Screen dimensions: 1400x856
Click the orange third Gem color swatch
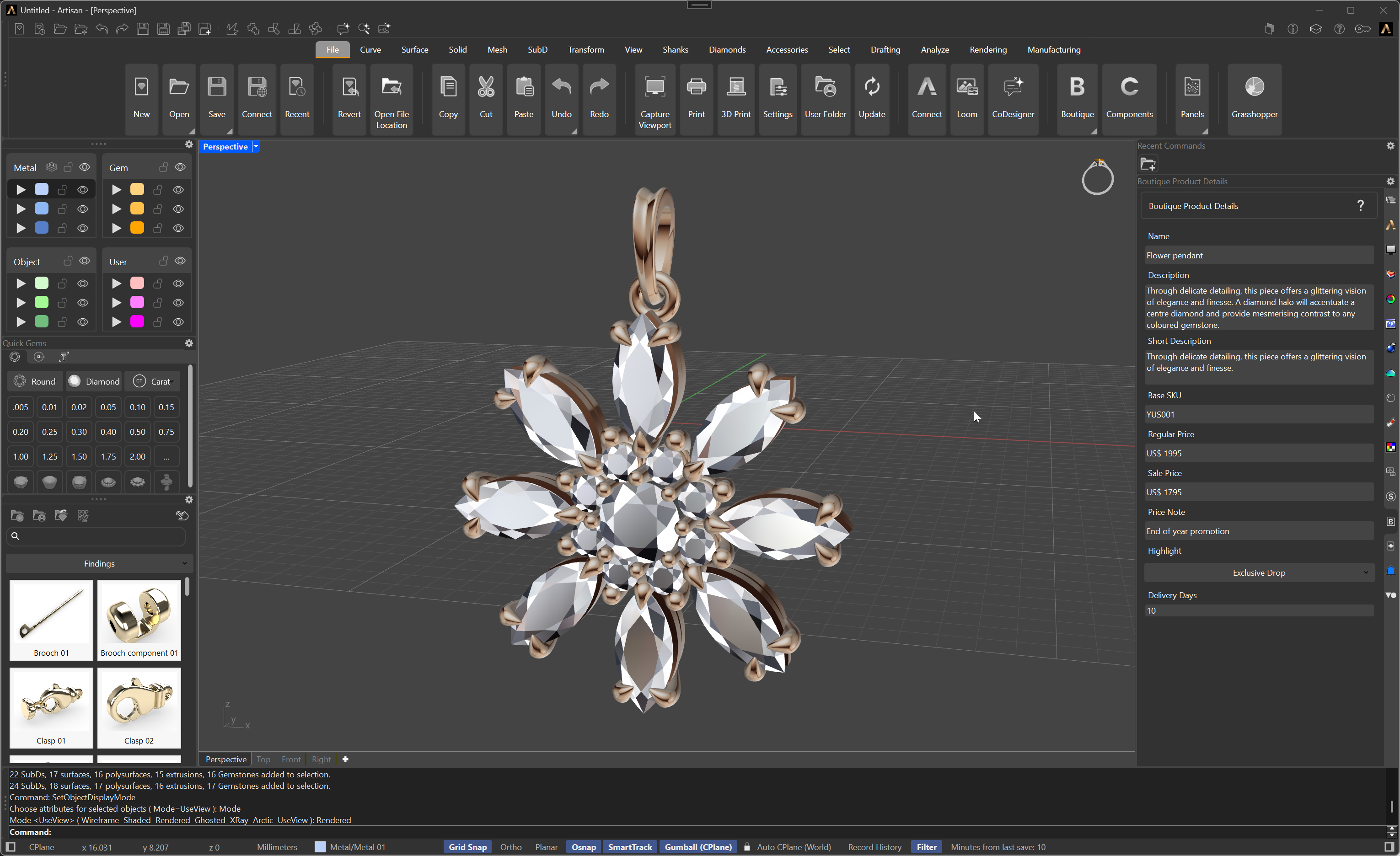pyautogui.click(x=137, y=228)
